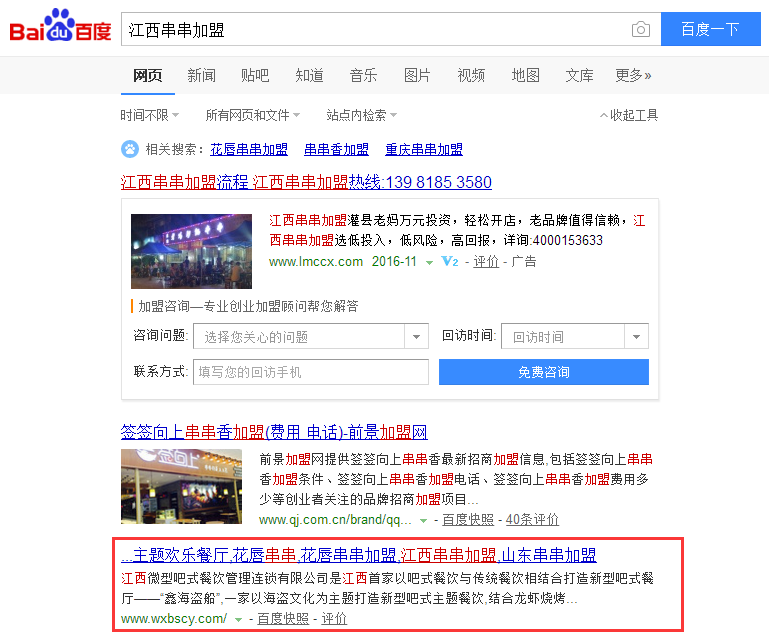Screen dimensions: 769x638
Task: Open the 选择您关心的问题 combo box
Action: (310, 337)
